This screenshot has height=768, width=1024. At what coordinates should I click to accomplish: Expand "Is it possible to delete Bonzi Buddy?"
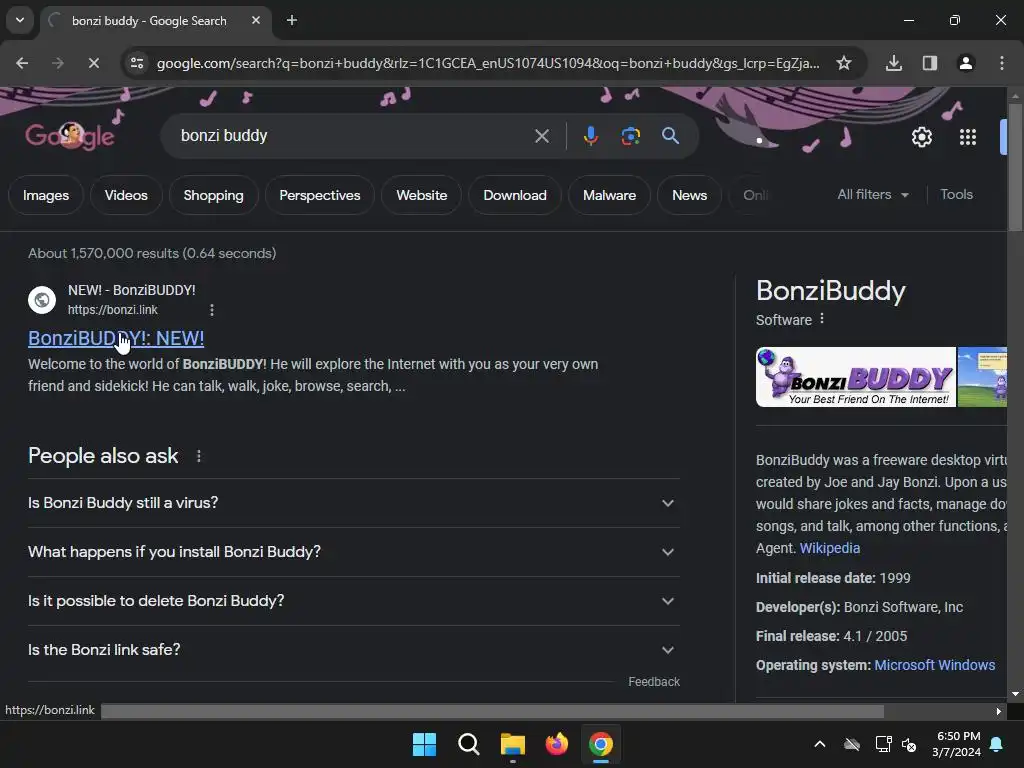(354, 601)
